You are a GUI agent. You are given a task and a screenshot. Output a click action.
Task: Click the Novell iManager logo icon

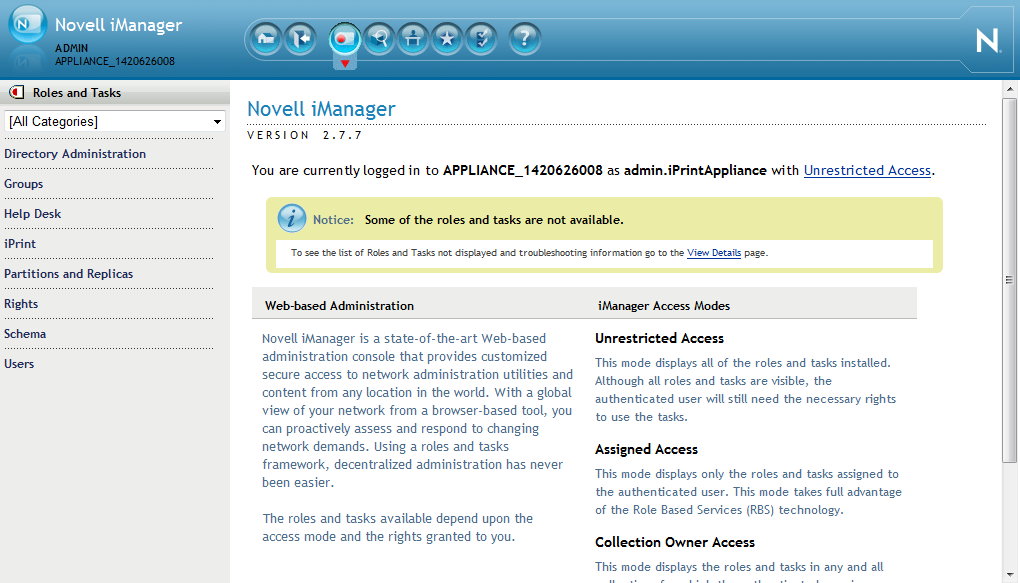pyautogui.click(x=27, y=24)
